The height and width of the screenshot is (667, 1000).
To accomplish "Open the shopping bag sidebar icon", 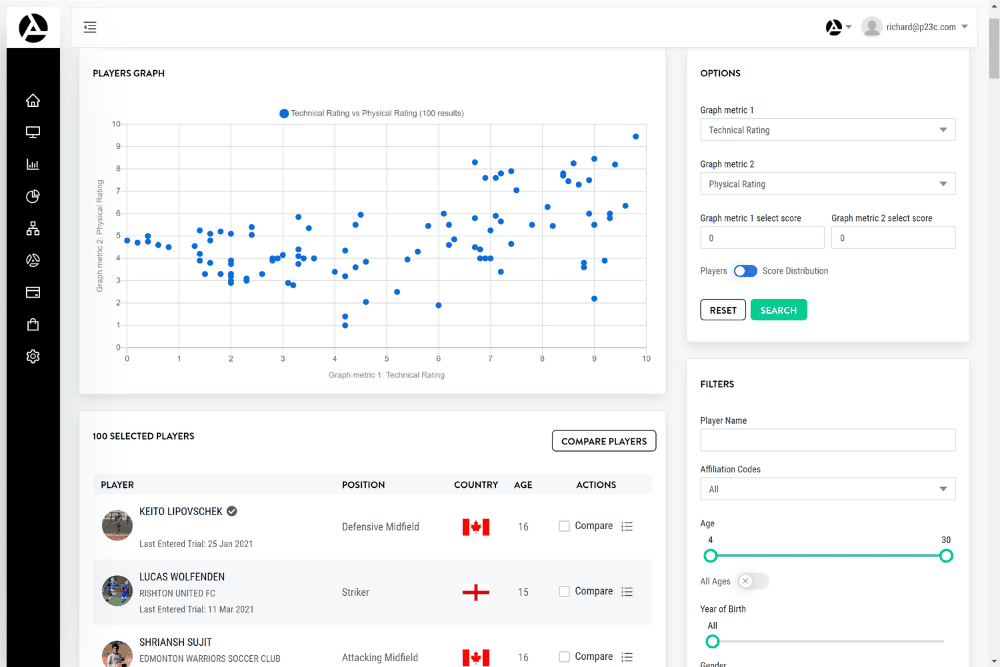I will click(x=33, y=325).
